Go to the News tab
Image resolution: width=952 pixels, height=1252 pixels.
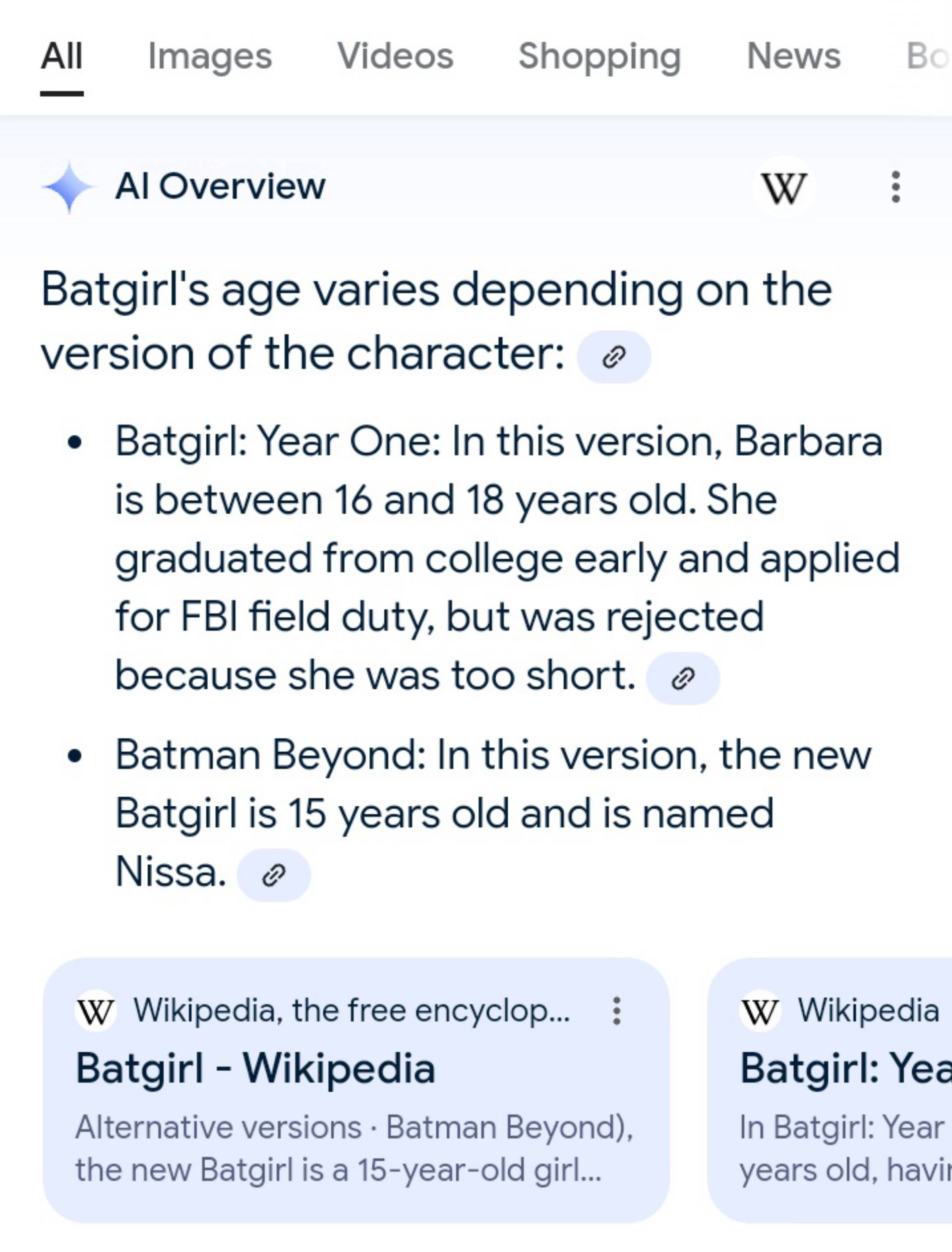(x=793, y=57)
